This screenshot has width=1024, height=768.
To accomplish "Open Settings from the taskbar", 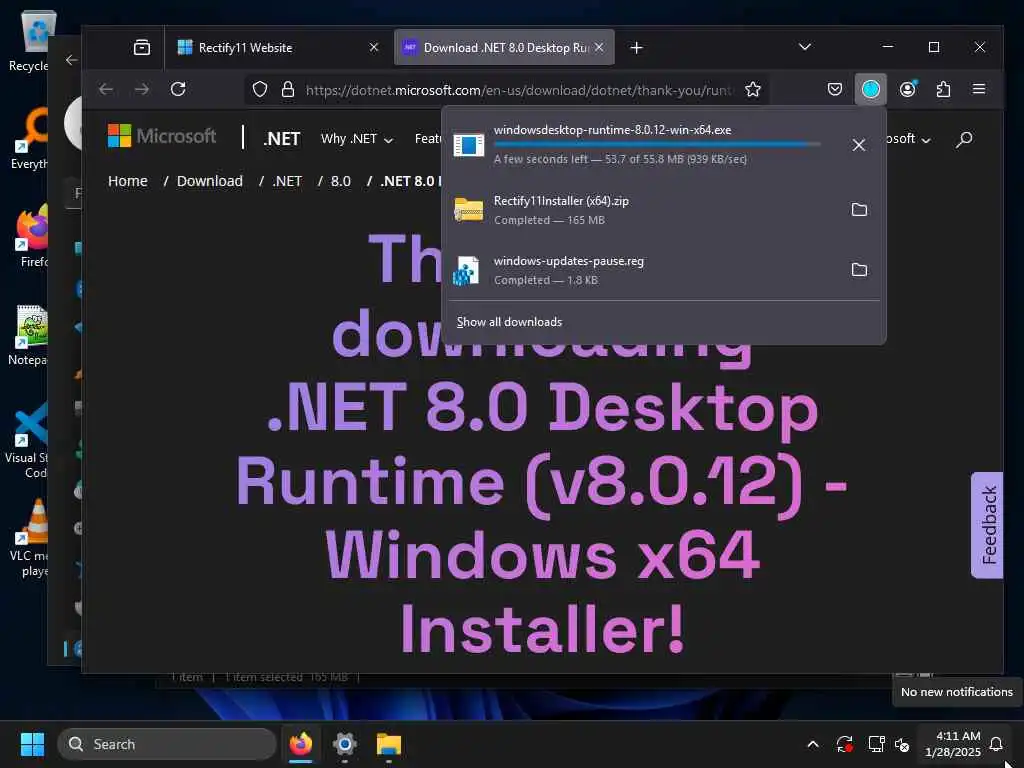I will [345, 744].
